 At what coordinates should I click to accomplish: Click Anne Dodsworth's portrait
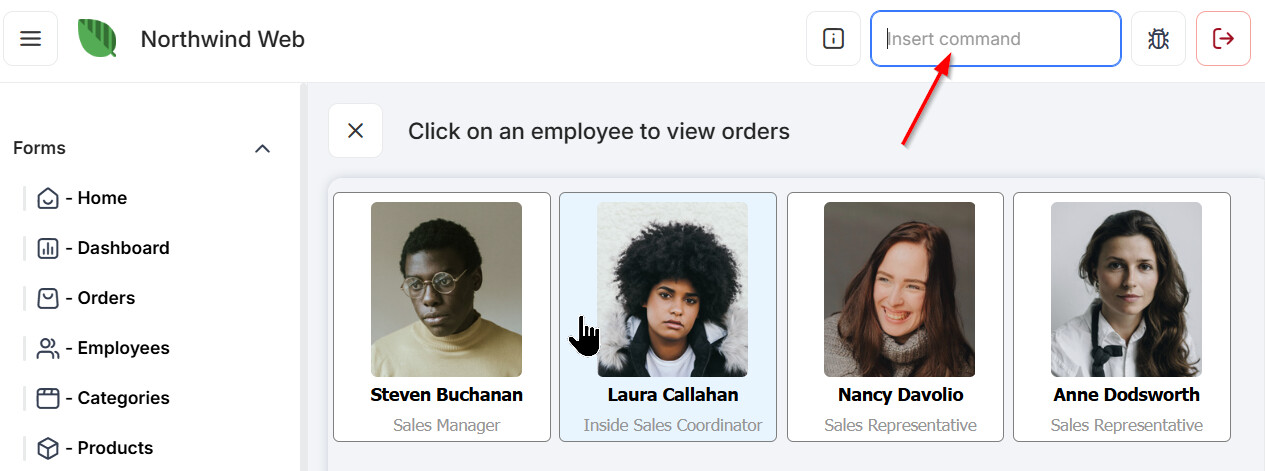(x=1126, y=289)
